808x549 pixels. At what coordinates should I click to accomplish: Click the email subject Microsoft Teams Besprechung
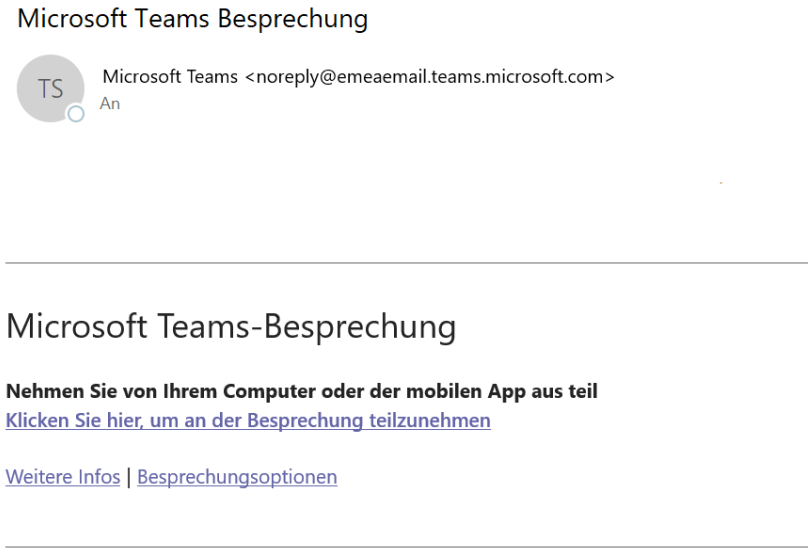[x=192, y=19]
